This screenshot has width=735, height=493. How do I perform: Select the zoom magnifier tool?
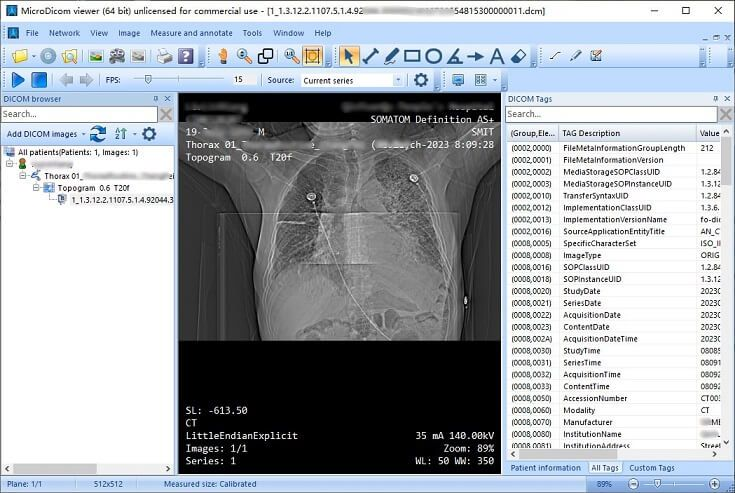[x=244, y=56]
